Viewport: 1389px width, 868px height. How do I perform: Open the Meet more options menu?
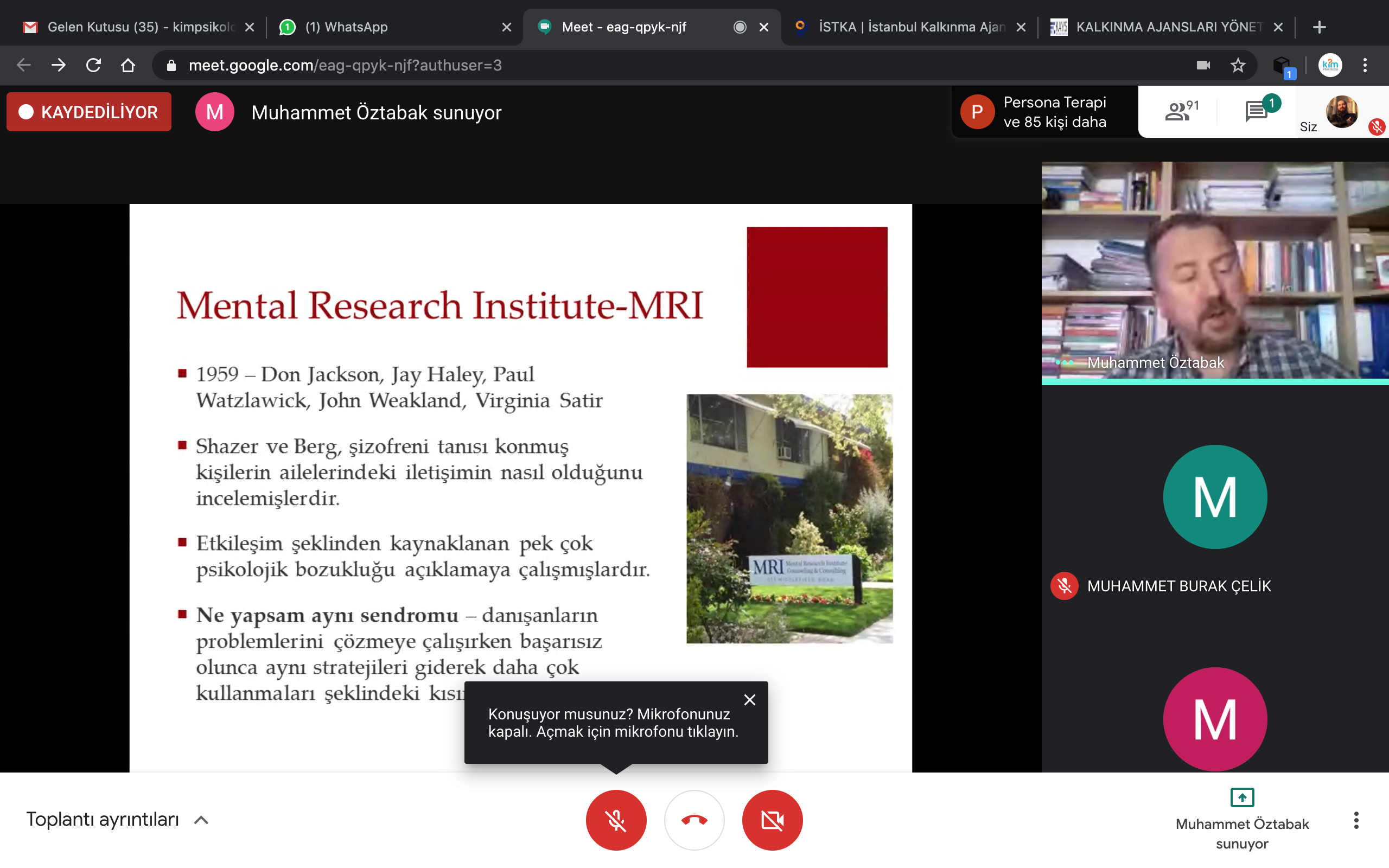pos(1356,820)
